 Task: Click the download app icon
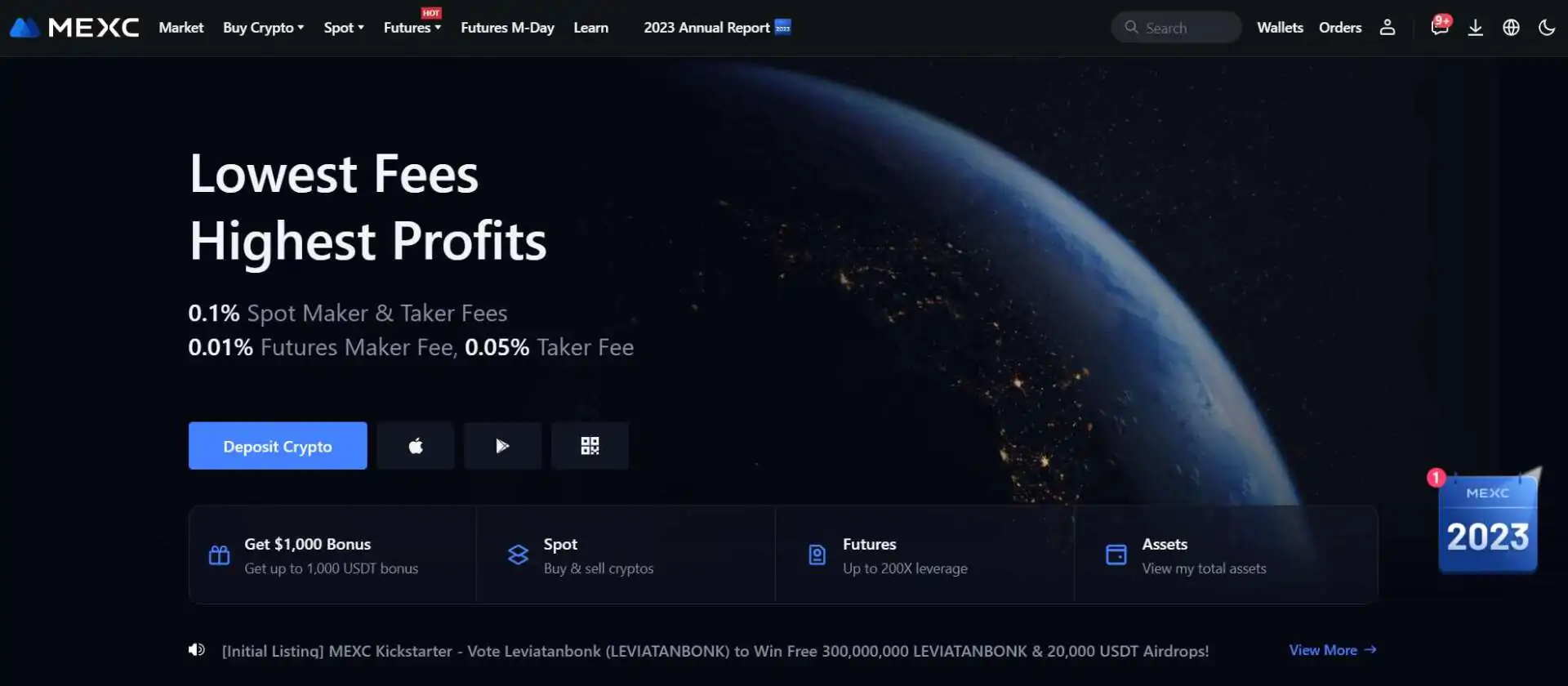(1476, 28)
